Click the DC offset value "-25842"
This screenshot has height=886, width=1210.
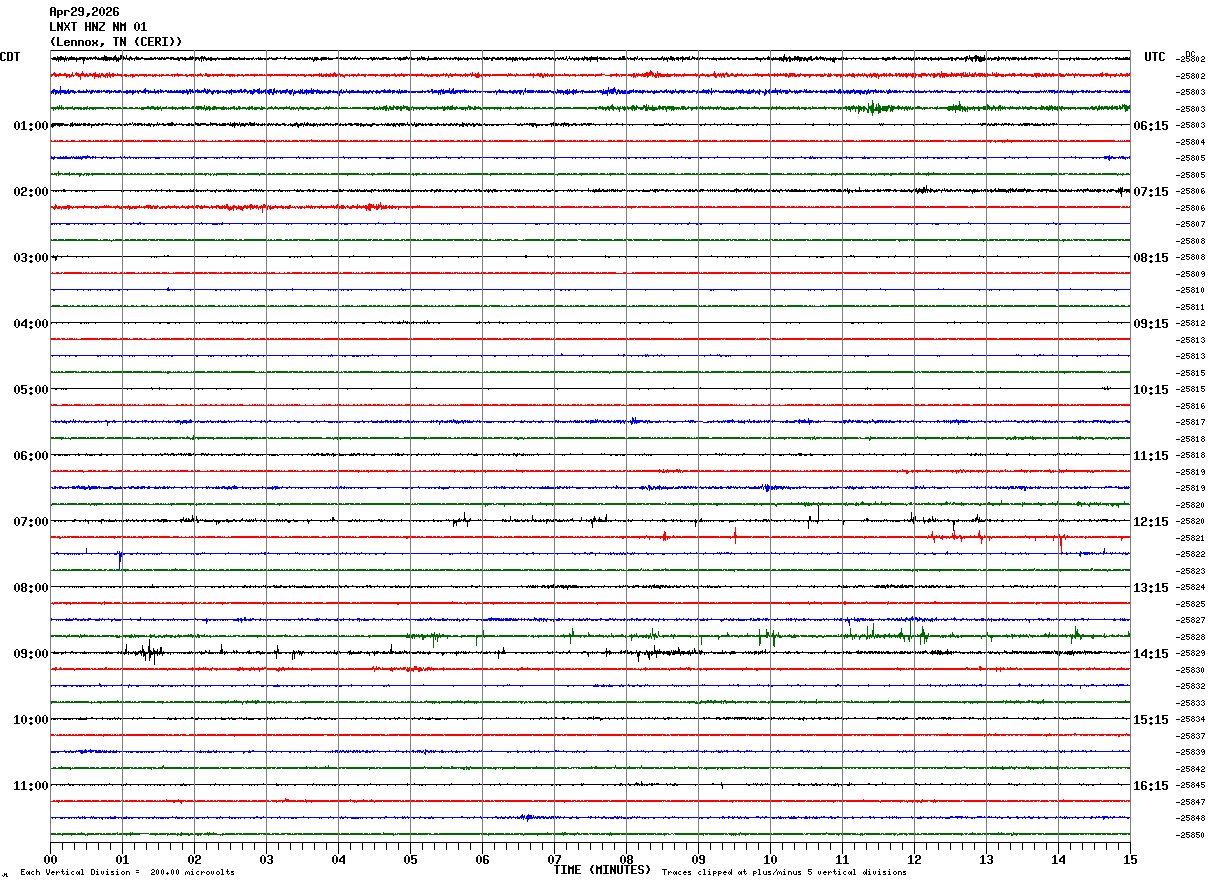[1191, 769]
